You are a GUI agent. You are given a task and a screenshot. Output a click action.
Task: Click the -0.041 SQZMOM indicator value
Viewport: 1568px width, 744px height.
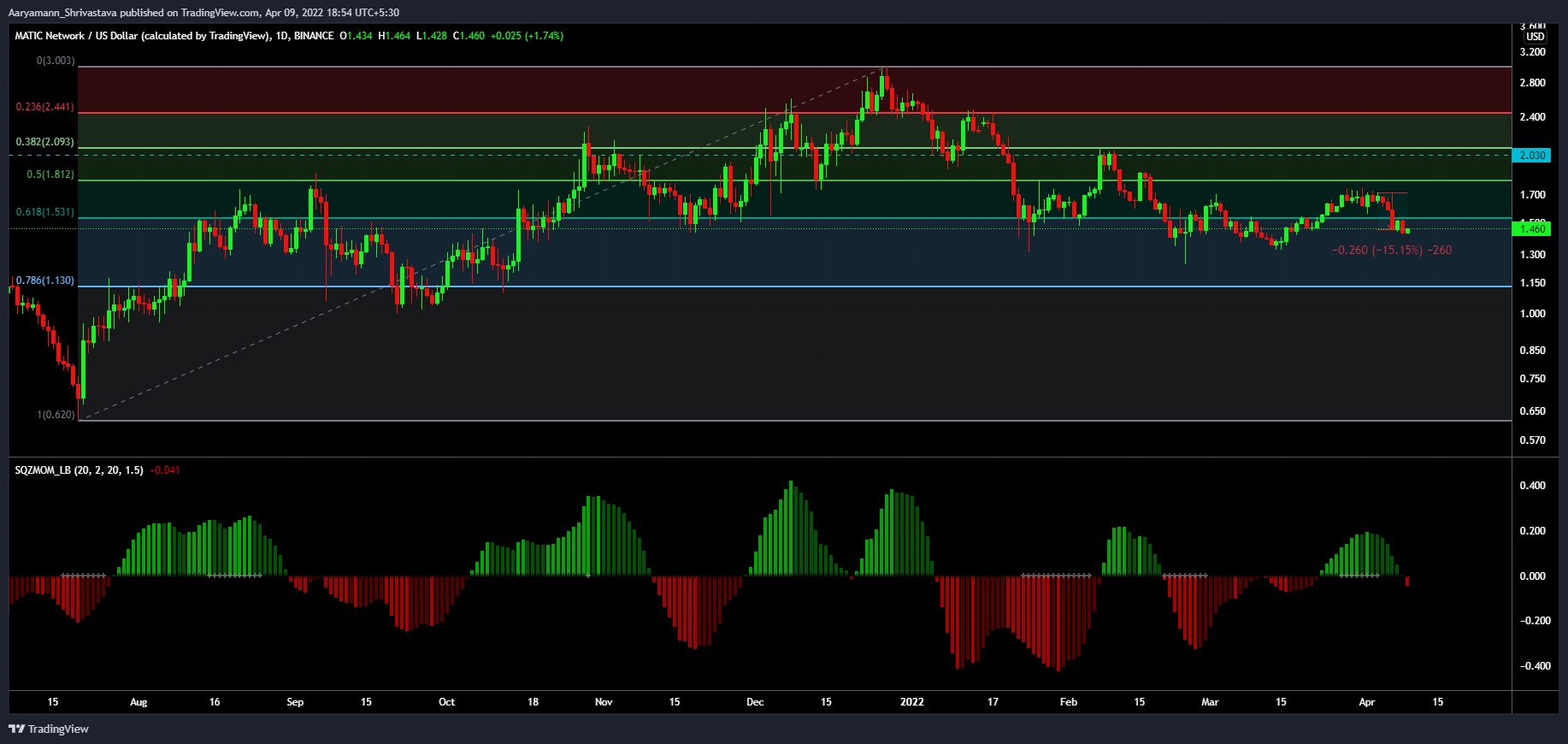pos(165,470)
